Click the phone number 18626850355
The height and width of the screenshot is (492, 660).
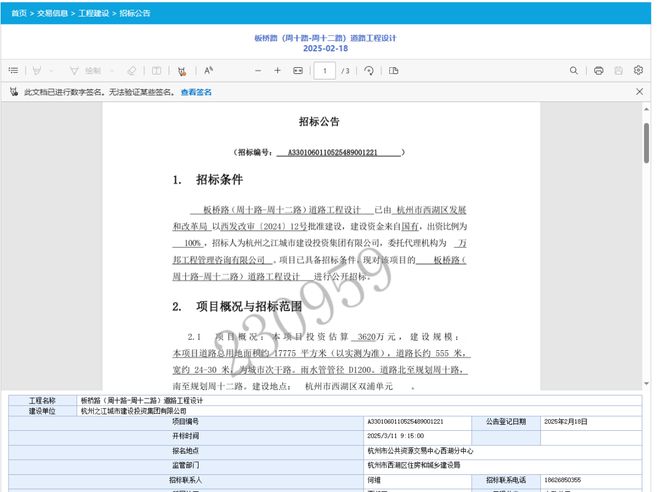562,480
